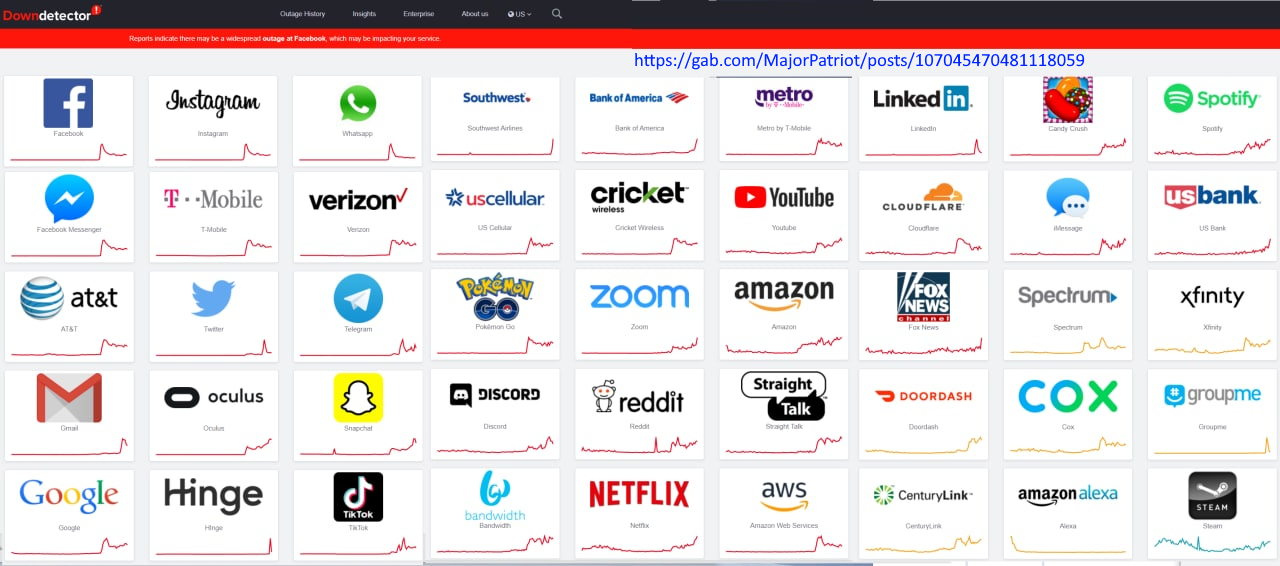Open the iMessage bubble icon
This screenshot has width=1280, height=566.
tap(1068, 198)
